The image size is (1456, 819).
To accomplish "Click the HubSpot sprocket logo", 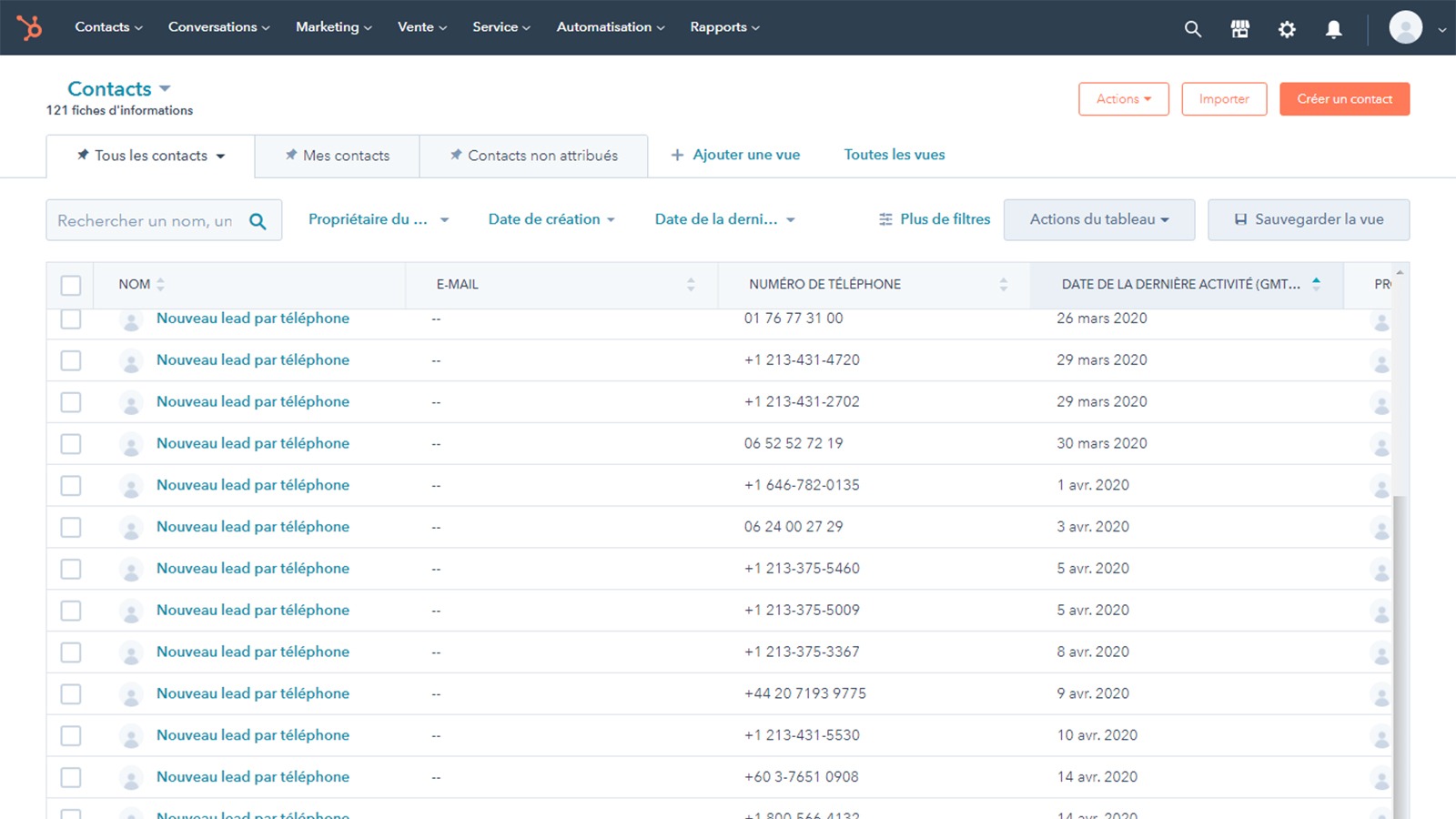I will point(30,27).
